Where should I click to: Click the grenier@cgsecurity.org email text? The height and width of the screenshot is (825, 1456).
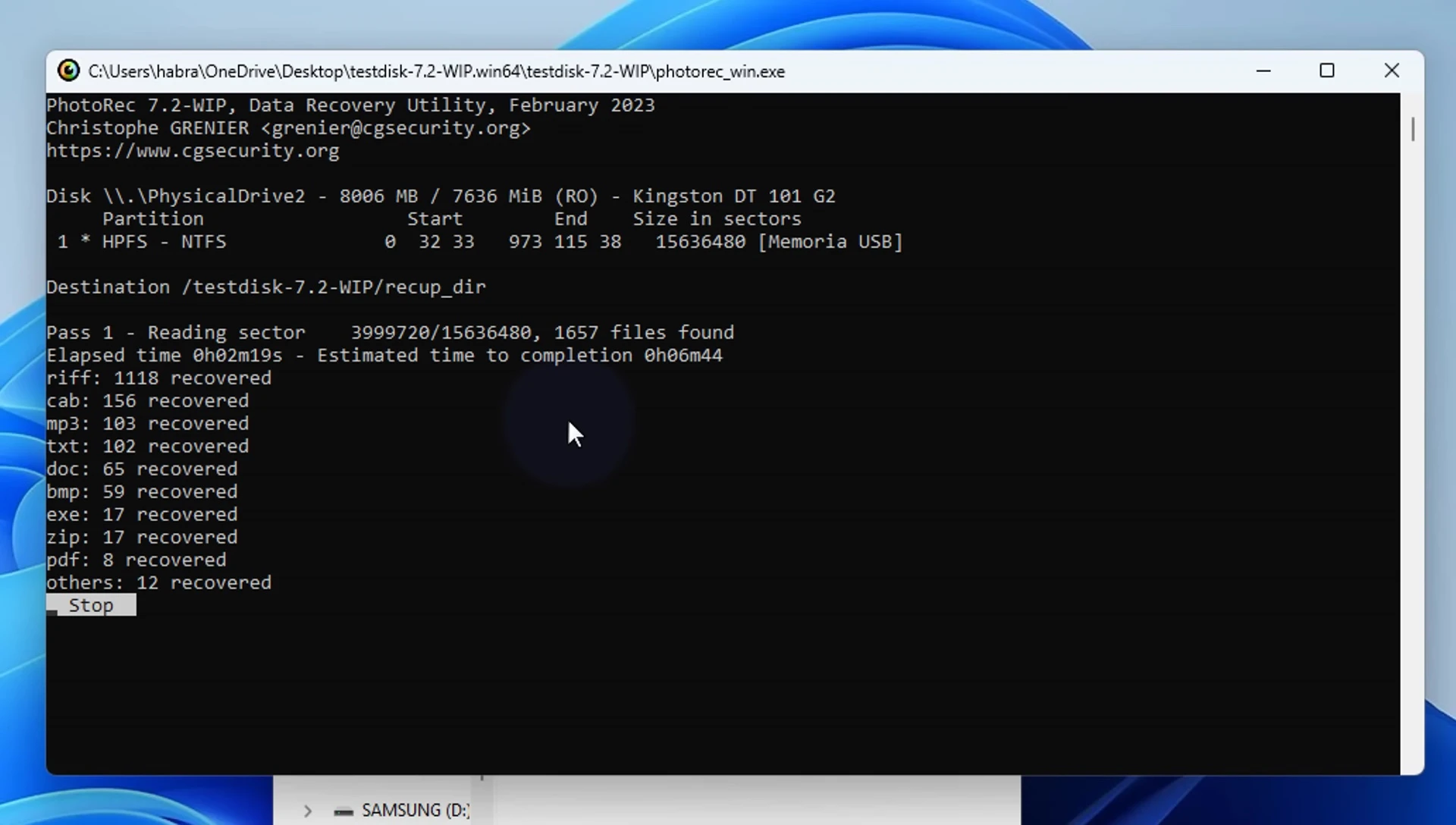click(x=396, y=128)
